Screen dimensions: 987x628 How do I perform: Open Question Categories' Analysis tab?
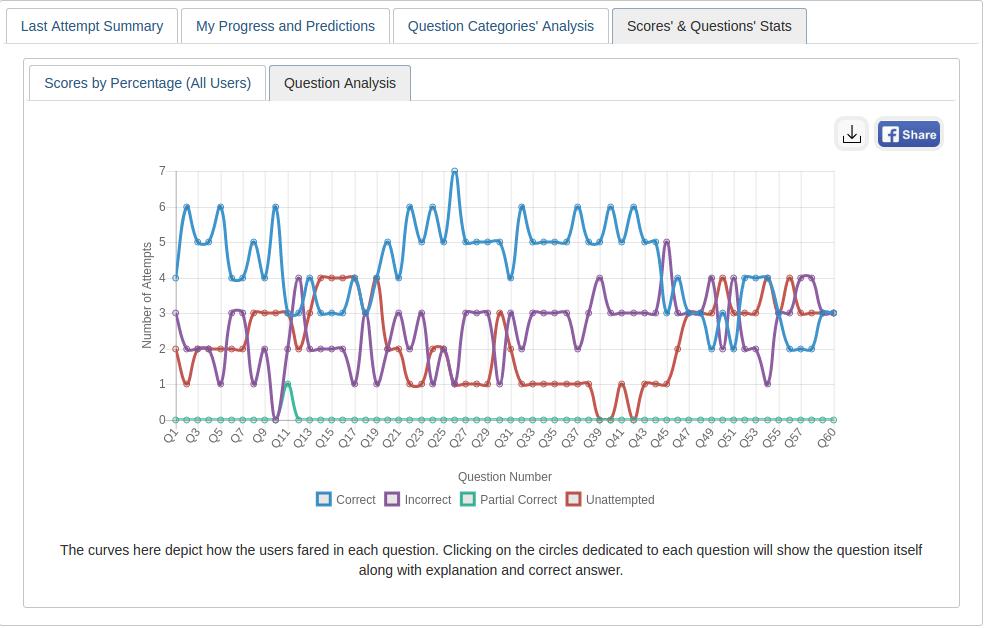point(501,26)
